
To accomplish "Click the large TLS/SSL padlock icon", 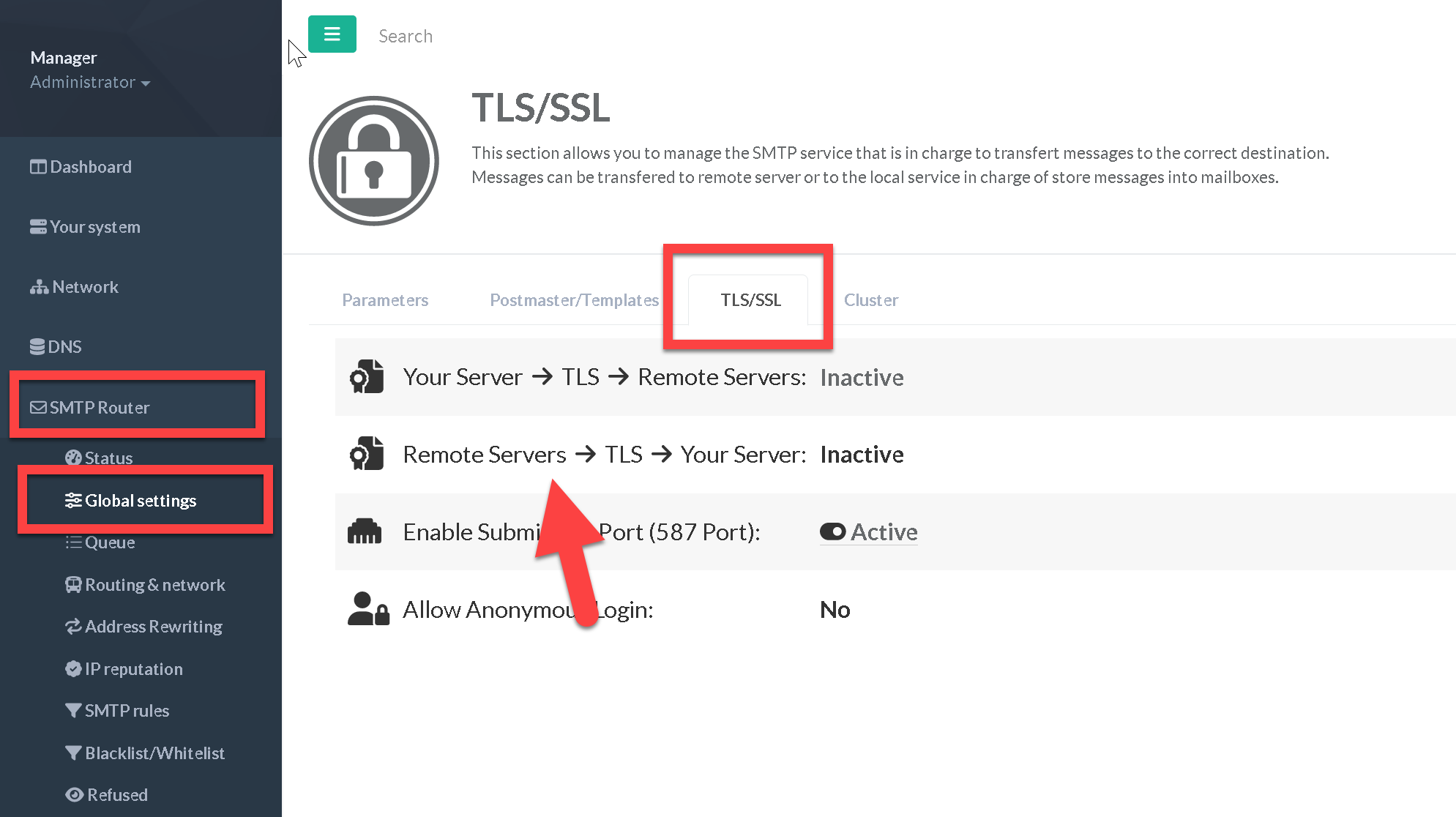I will [373, 161].
